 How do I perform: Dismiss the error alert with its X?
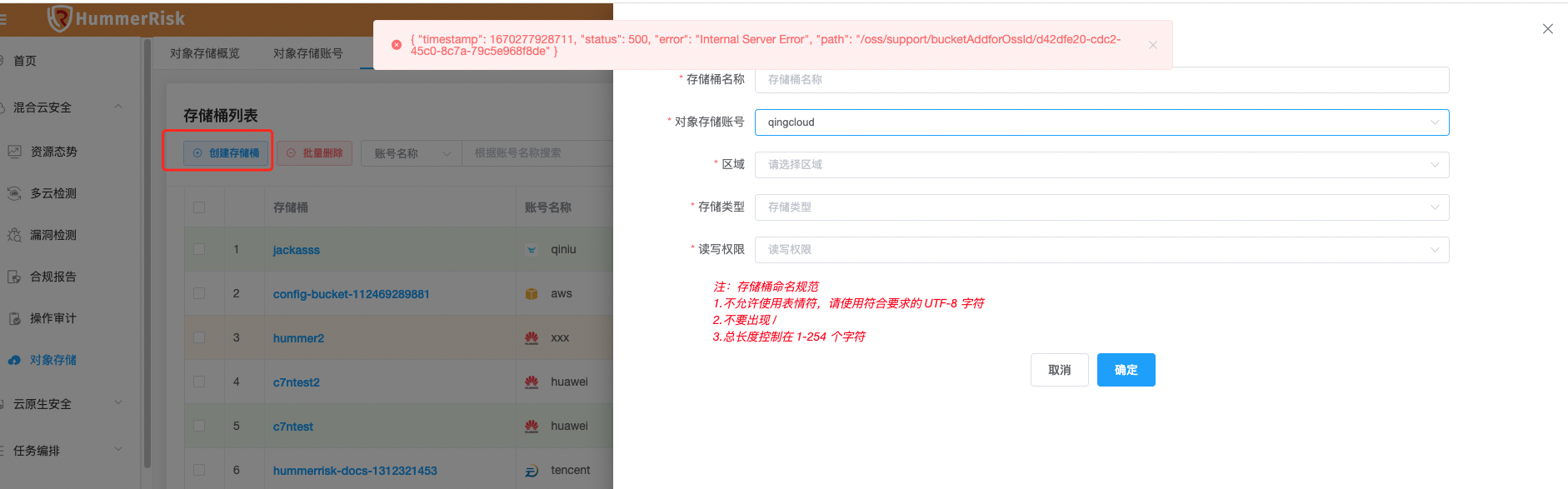tap(1153, 45)
